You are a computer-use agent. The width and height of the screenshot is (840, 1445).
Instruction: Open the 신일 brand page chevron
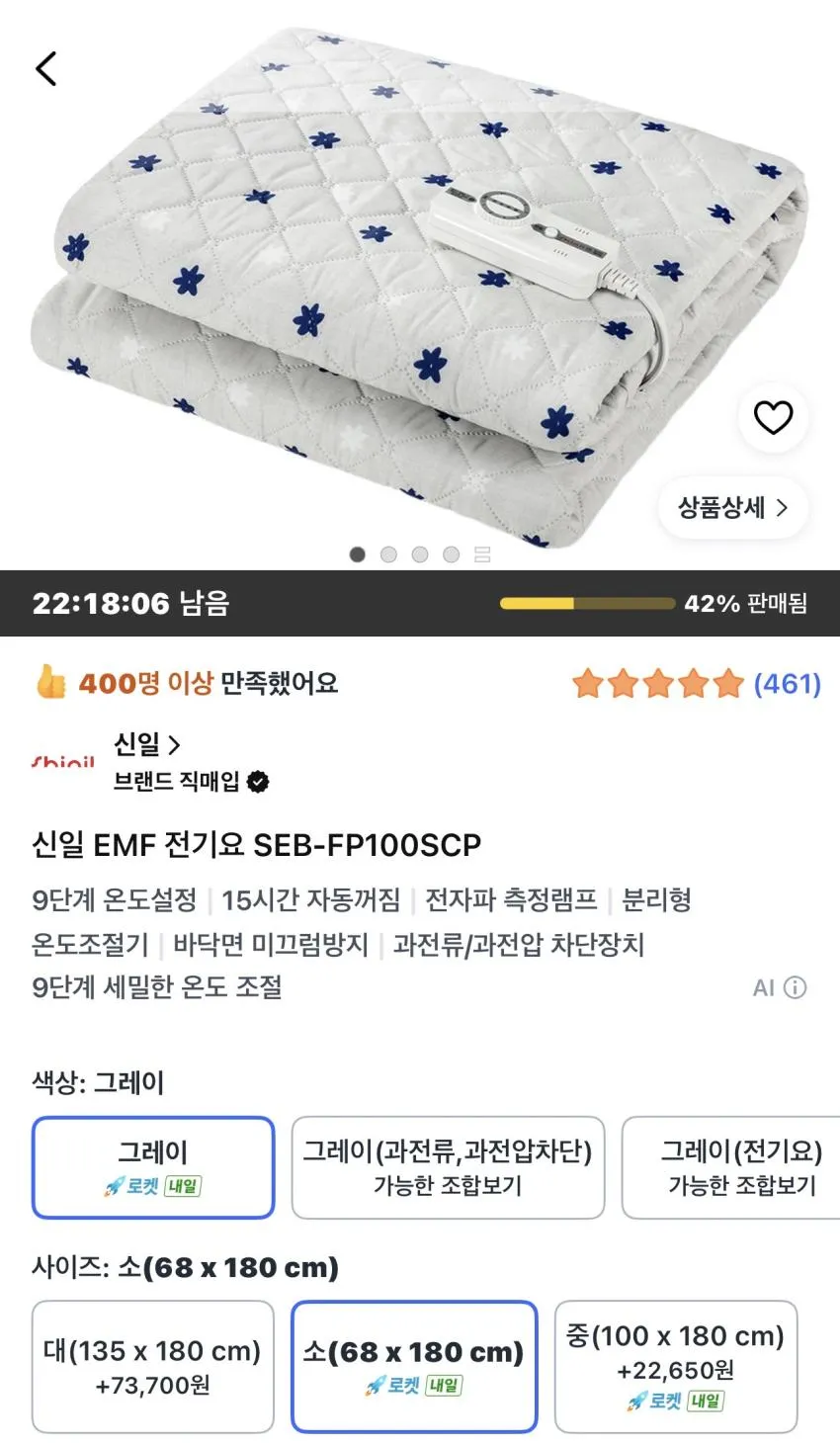pyautogui.click(x=174, y=744)
